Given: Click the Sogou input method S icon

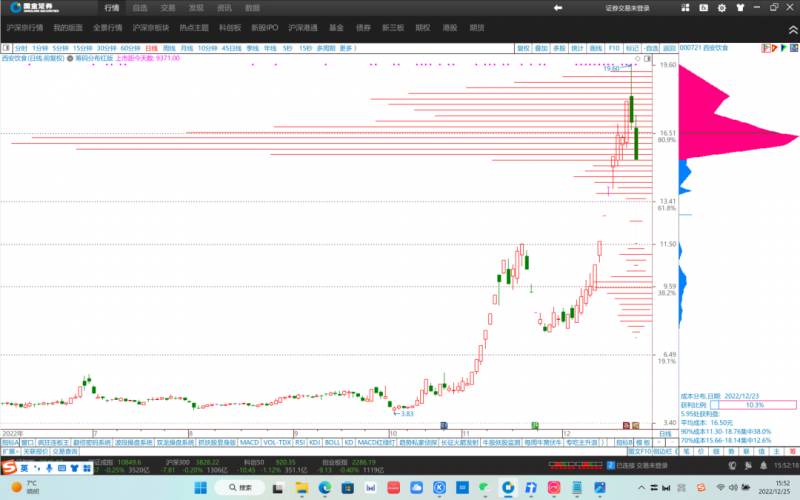Looking at the screenshot, I should point(8,467).
